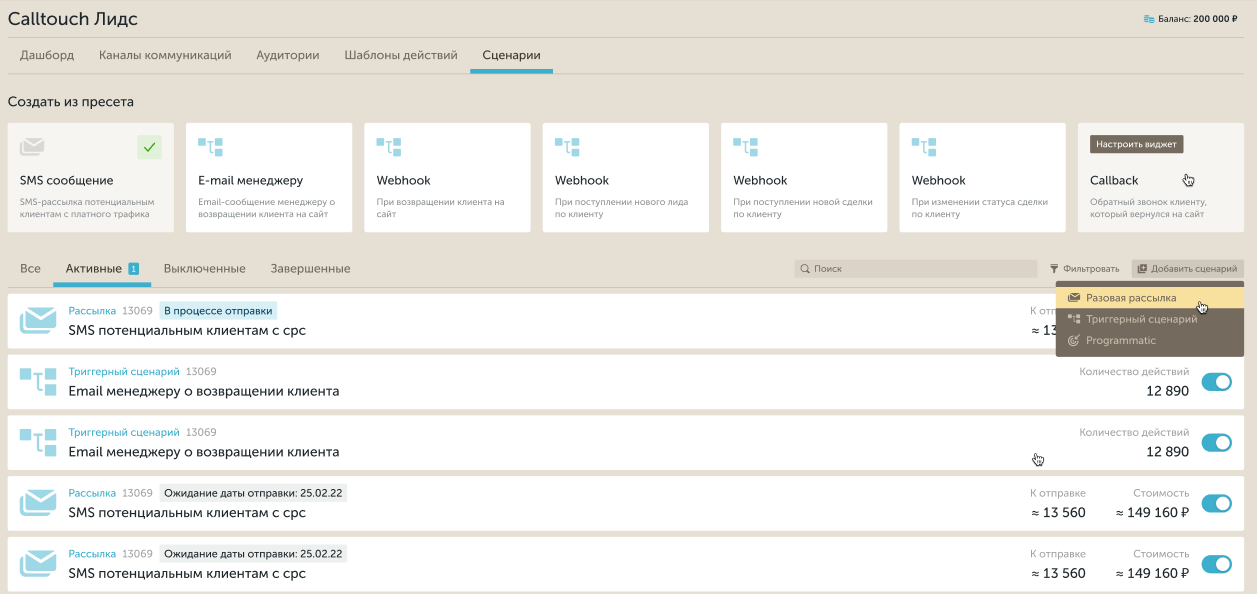Click icon of Webhook preset for new lead
The width and height of the screenshot is (1257, 594).
click(x=567, y=147)
